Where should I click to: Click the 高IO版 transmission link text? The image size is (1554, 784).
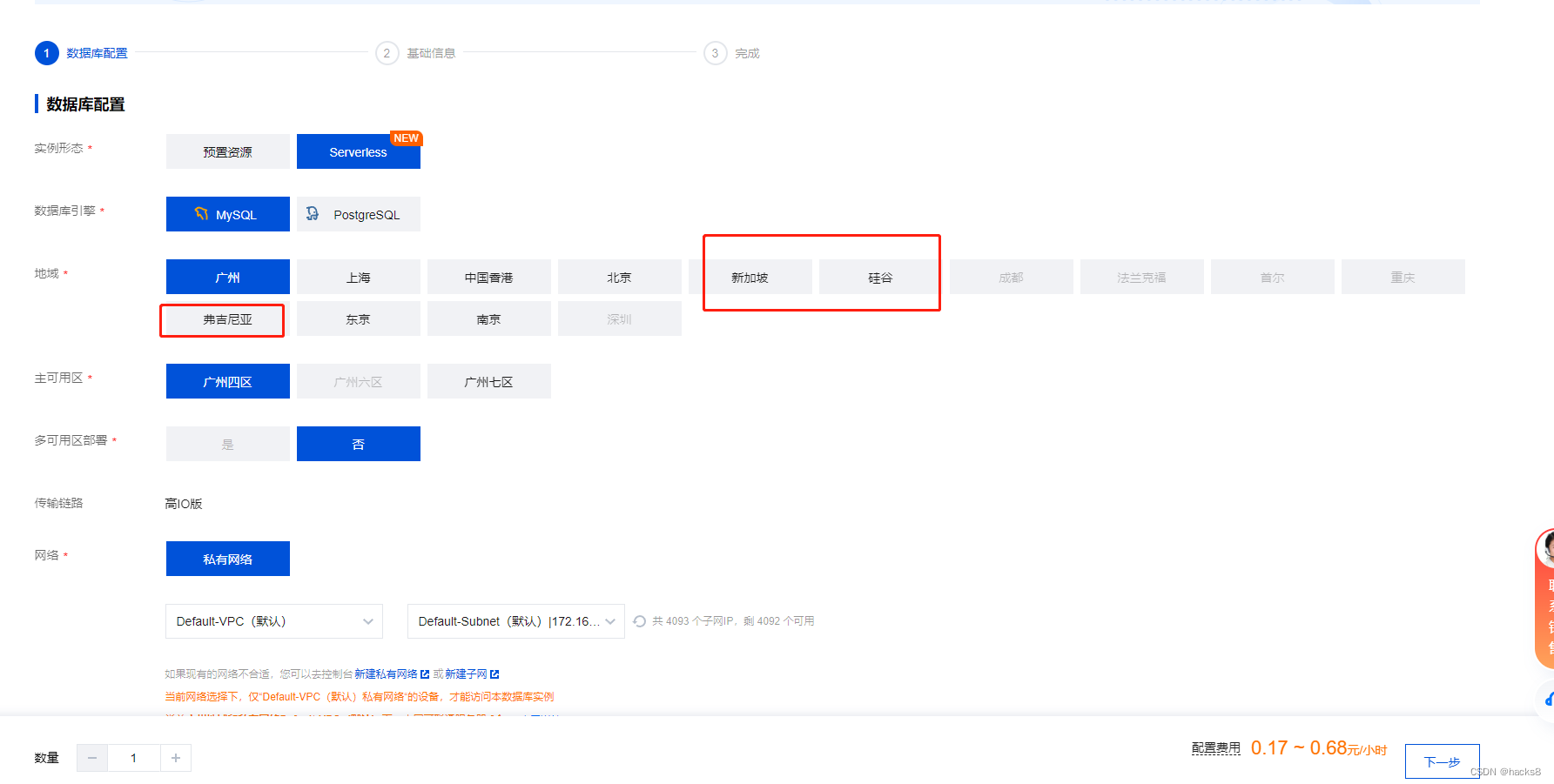click(x=184, y=504)
